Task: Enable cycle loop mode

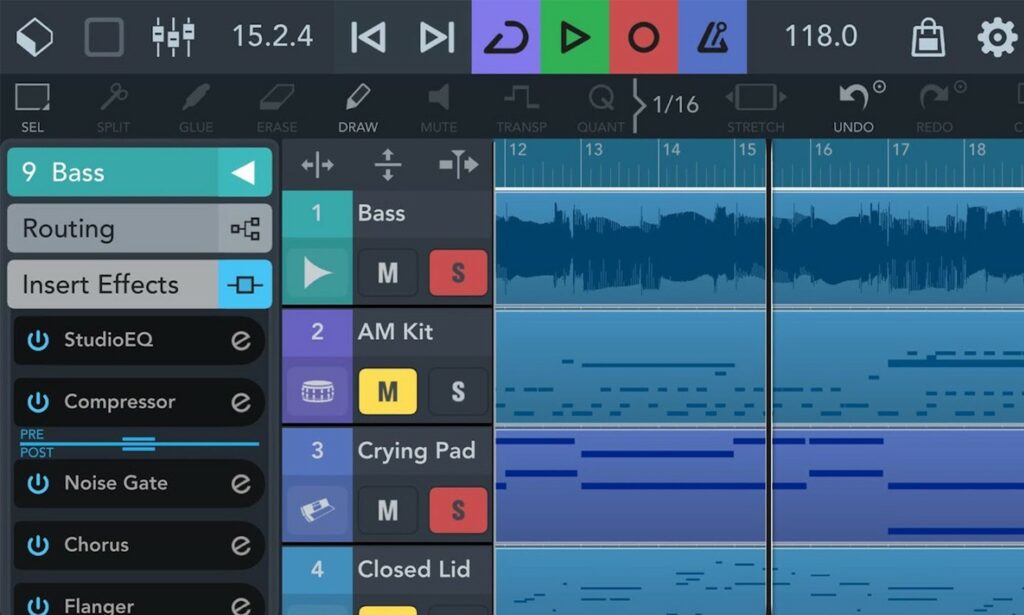Action: point(506,37)
